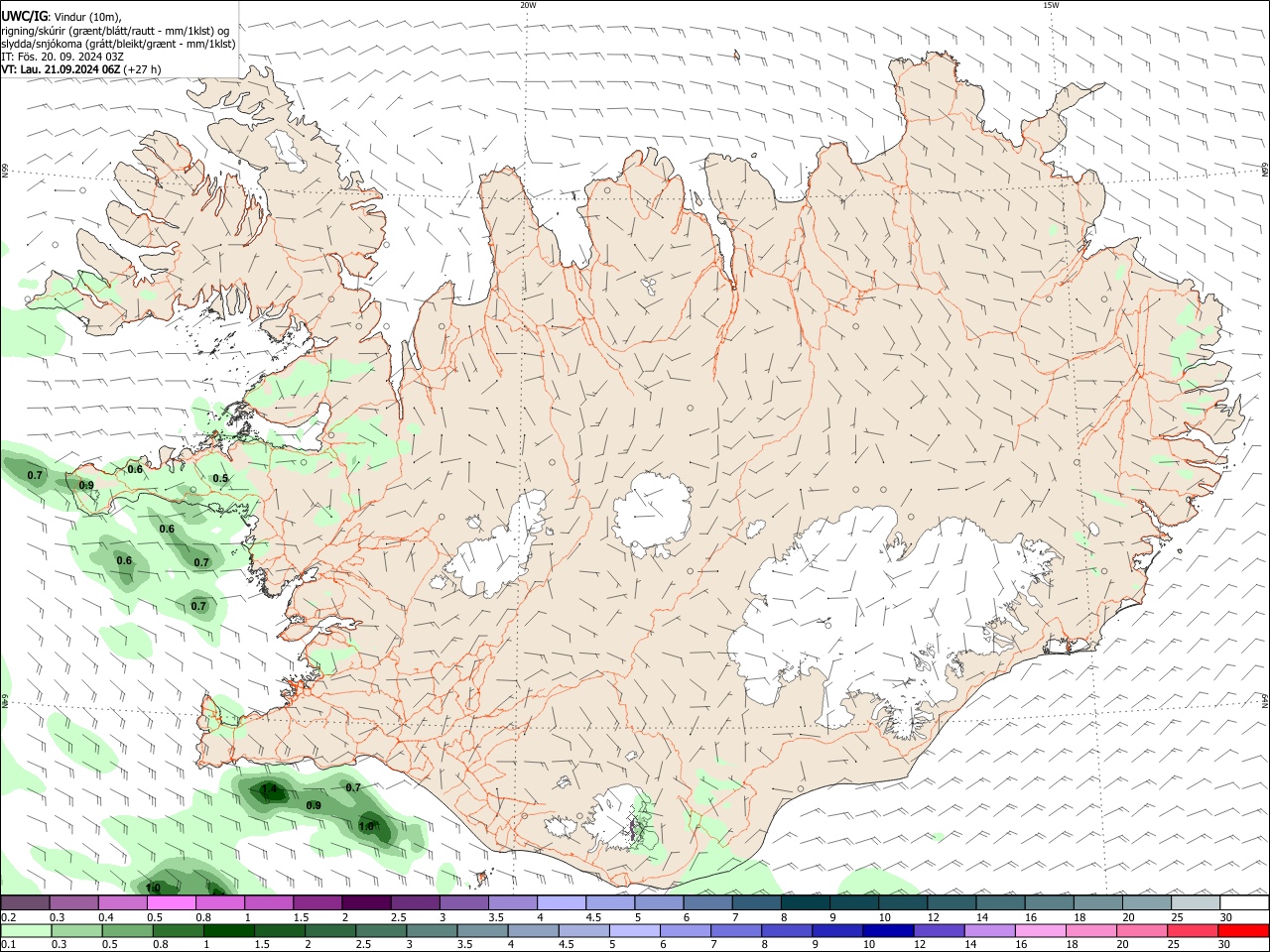Click the light pink 16–18 swatch in lower legend
Viewport: 1270px width, 952px height.
[x=1041, y=930]
